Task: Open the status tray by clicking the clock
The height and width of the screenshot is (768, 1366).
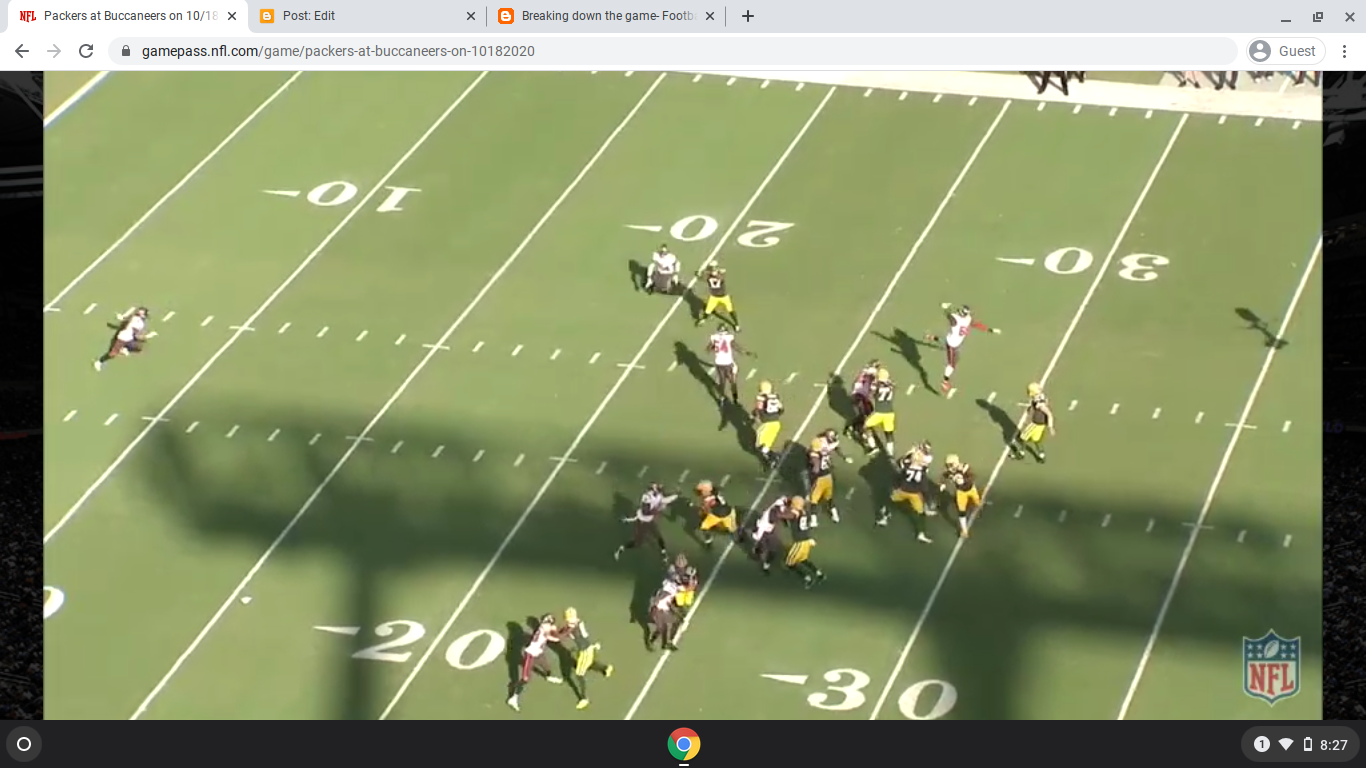Action: (x=1333, y=744)
